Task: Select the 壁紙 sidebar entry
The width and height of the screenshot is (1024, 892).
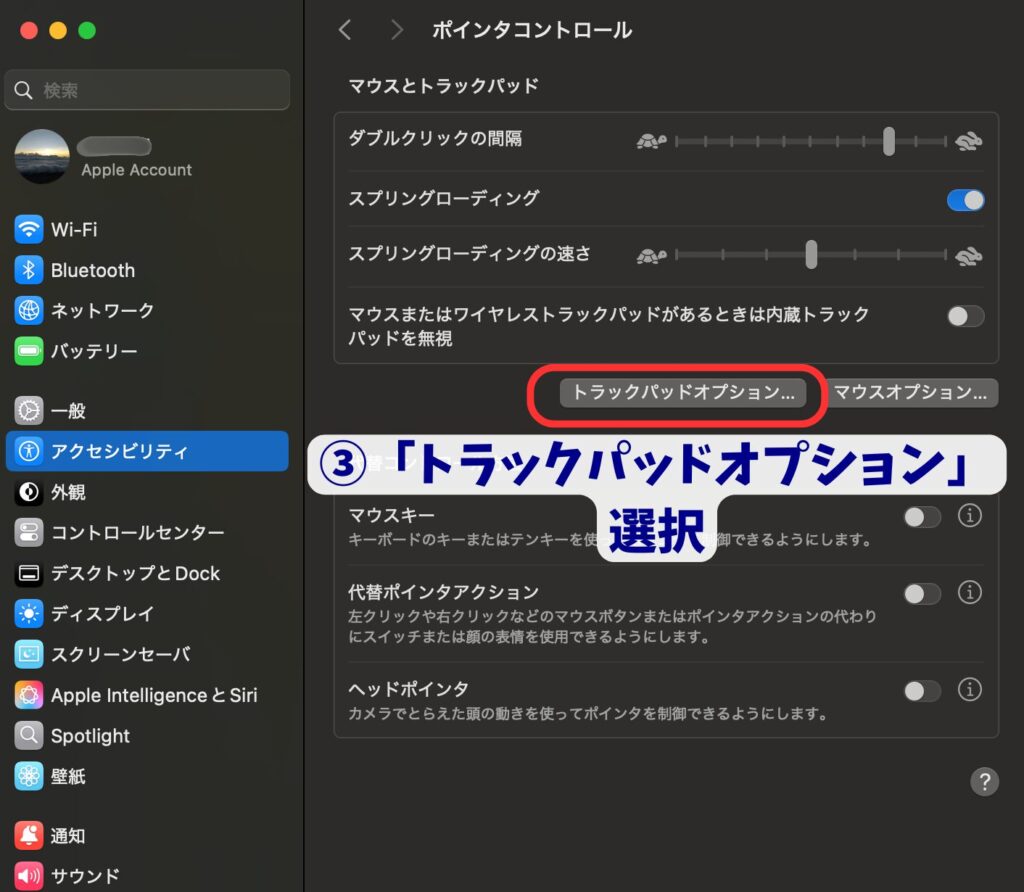Action: click(147, 776)
